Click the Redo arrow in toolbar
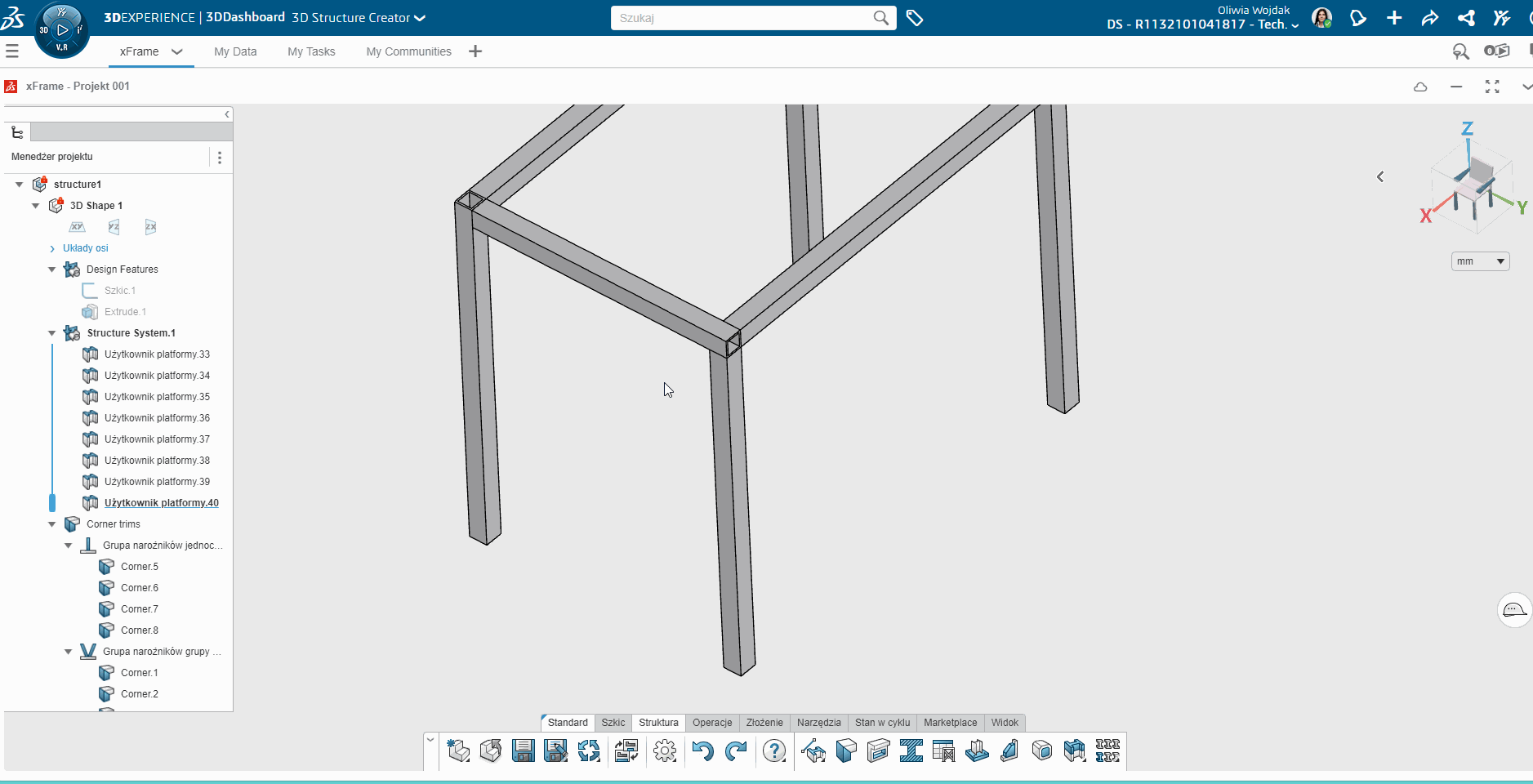The height and width of the screenshot is (784, 1533). [x=736, y=751]
